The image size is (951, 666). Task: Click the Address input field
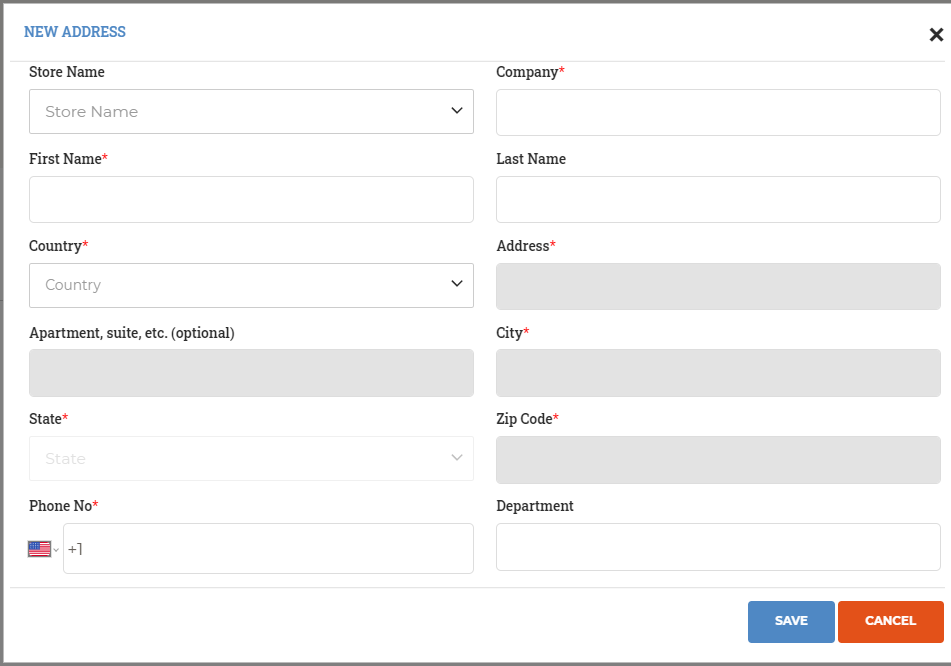pos(718,286)
